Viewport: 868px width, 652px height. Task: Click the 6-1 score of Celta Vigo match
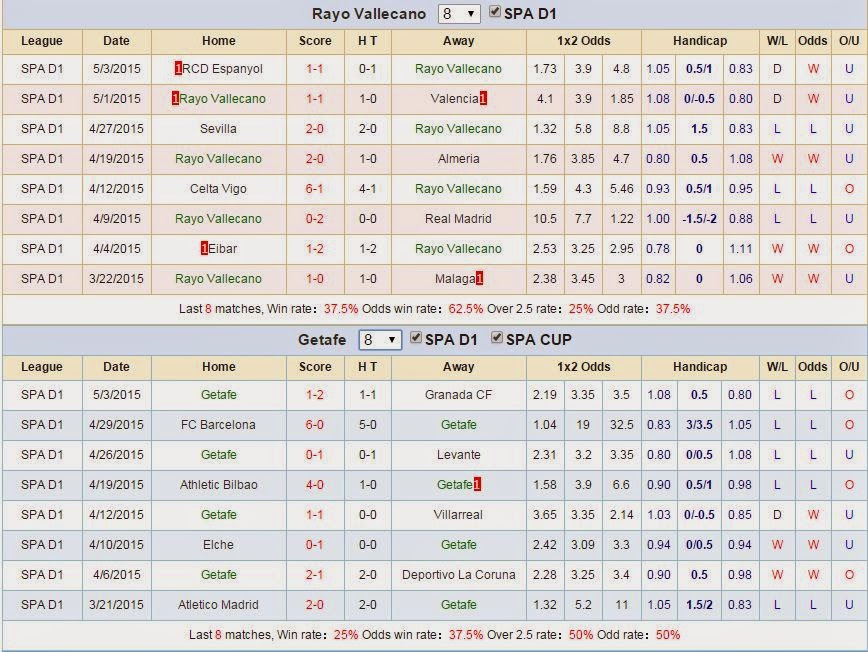click(314, 189)
